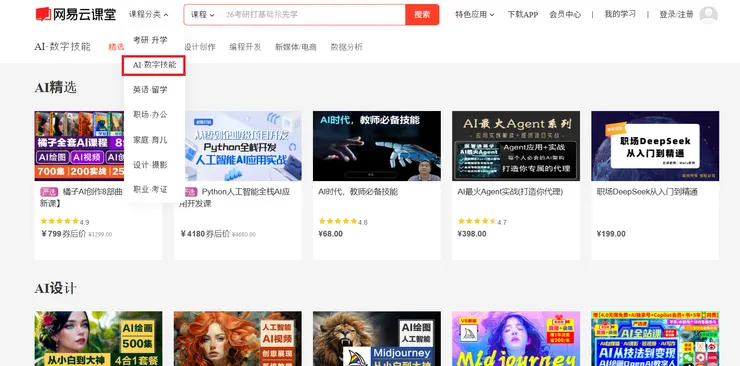Click the ¥68.00 price text
740x366 pixels.
[330, 233]
